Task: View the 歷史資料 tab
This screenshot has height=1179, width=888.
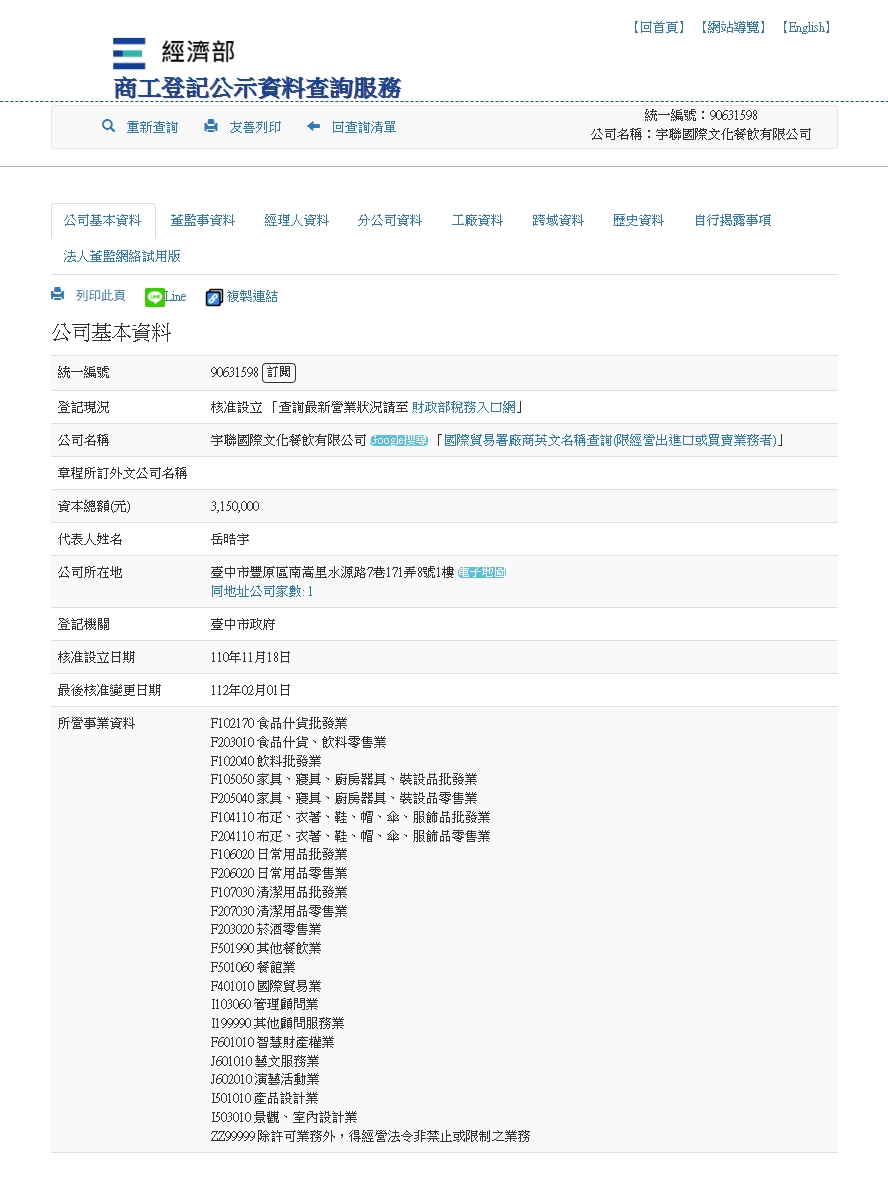Action: [x=638, y=221]
